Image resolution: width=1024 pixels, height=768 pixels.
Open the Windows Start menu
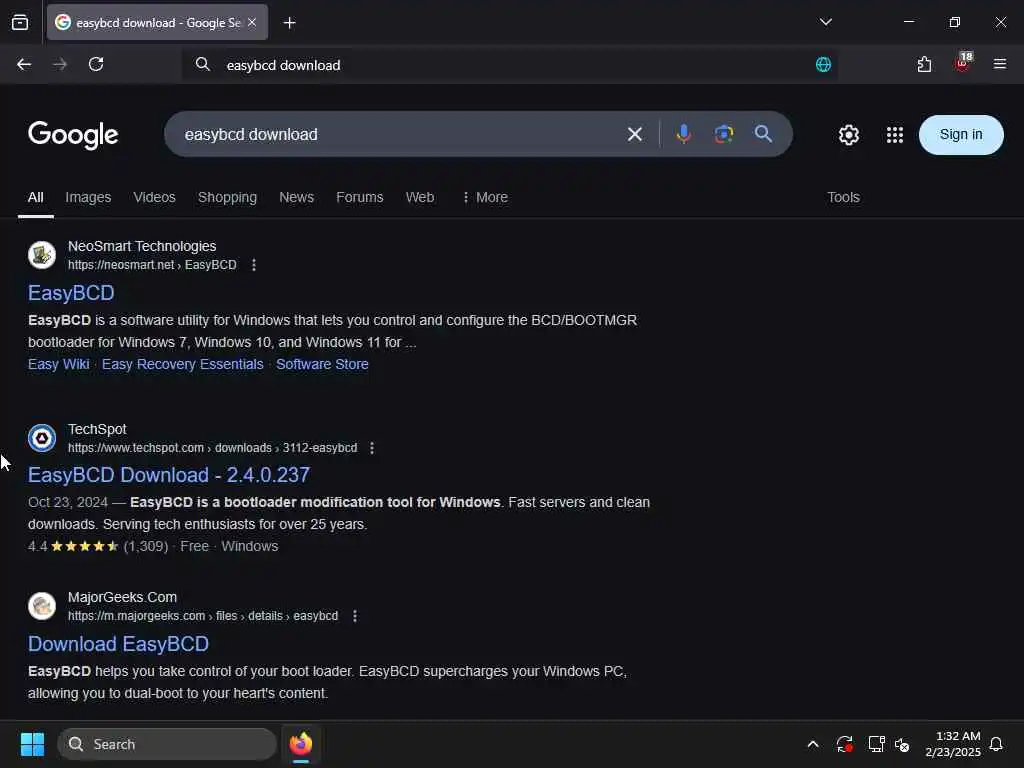(32, 744)
